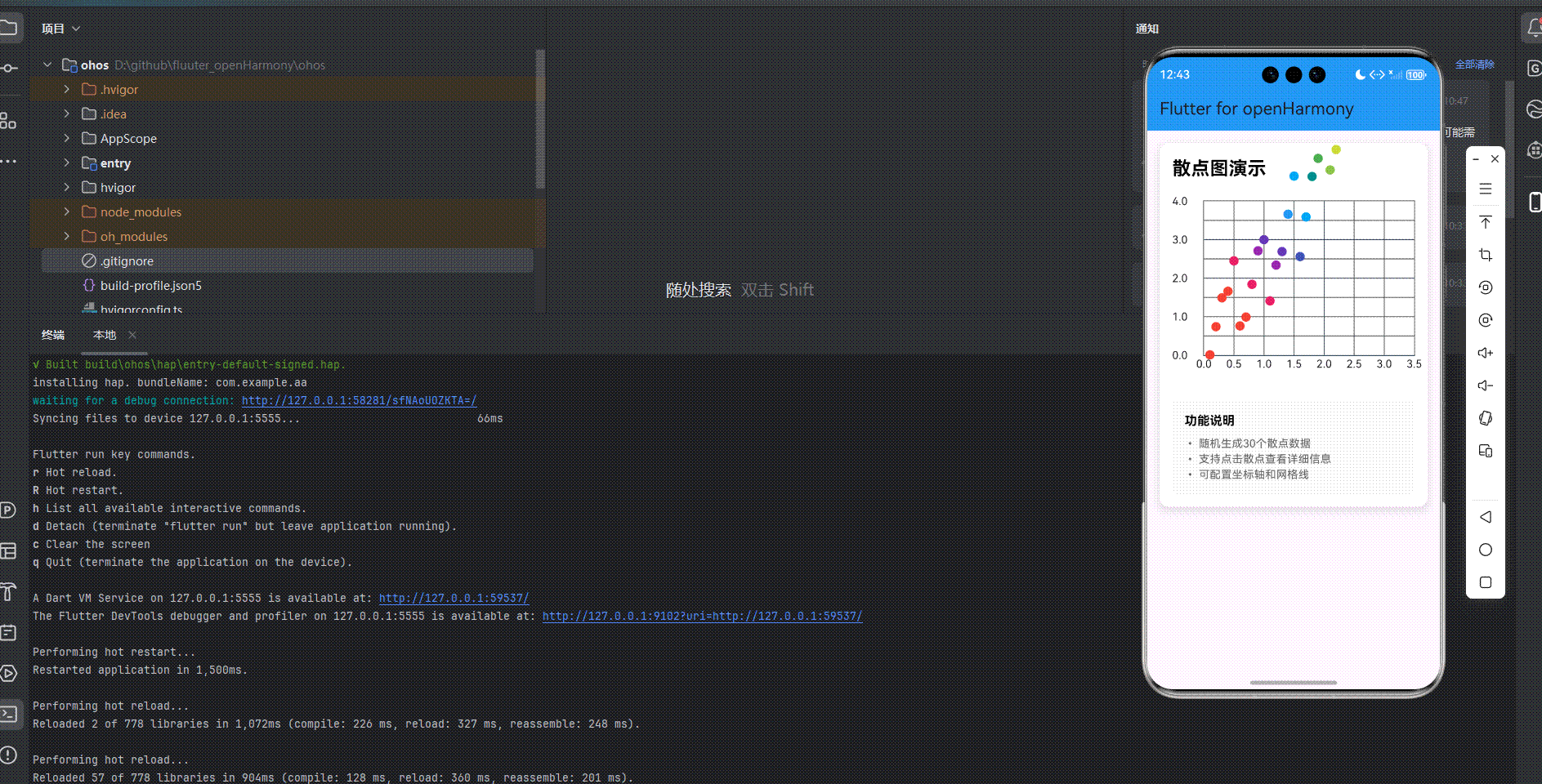Switch to the 终端 tab

[x=53, y=335]
